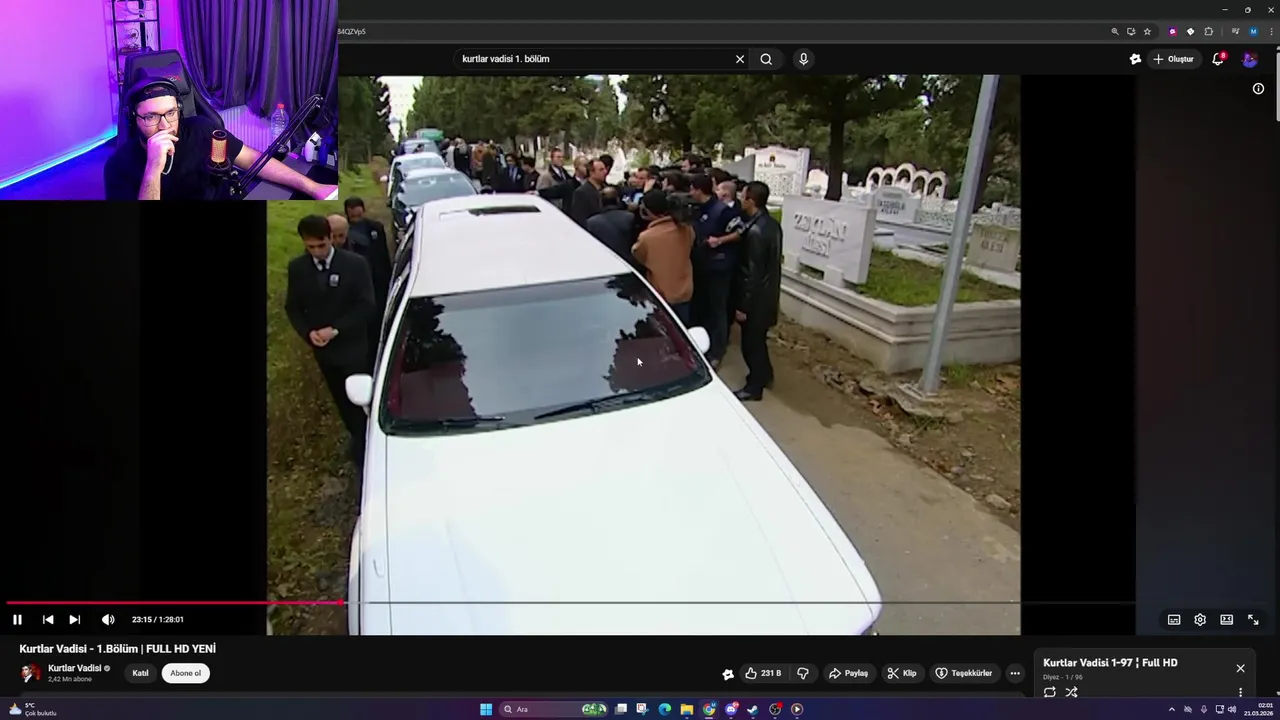Open the Chrome profile M avatar

click(1253, 31)
